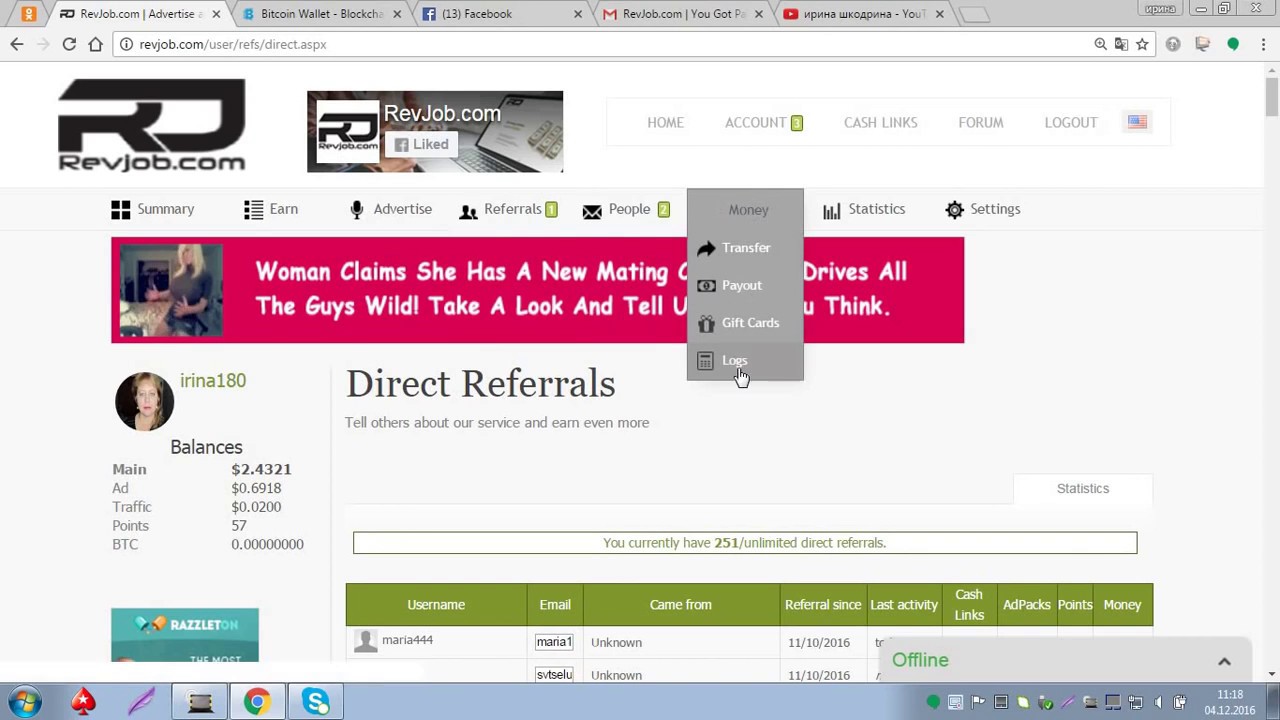Click the pink mating banner ad
1280x720 pixels.
click(x=537, y=290)
